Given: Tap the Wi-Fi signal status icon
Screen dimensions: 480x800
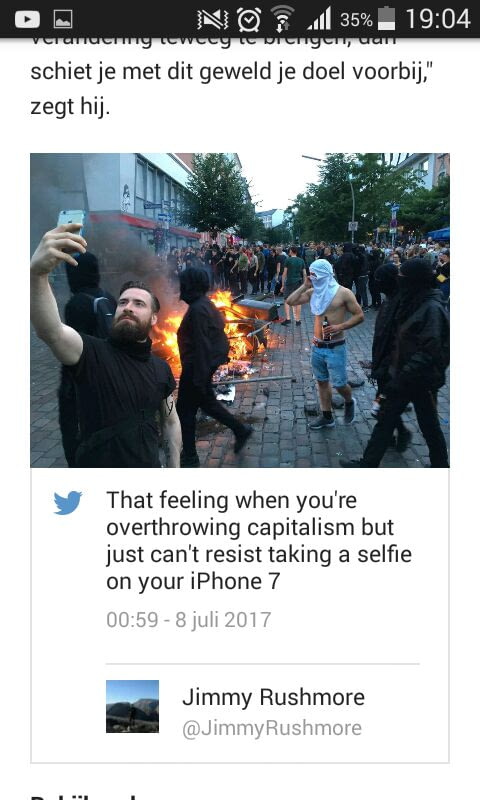Looking at the screenshot, I should [283, 19].
